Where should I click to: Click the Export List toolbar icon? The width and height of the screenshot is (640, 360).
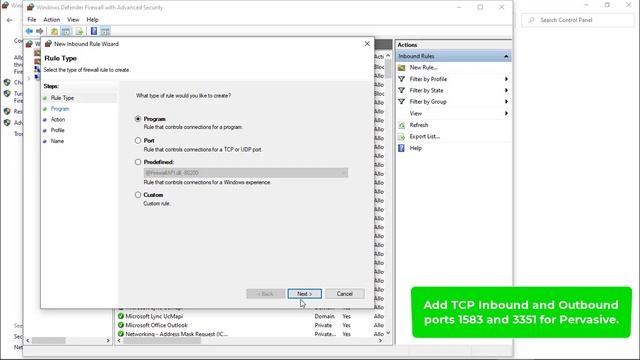point(79,31)
